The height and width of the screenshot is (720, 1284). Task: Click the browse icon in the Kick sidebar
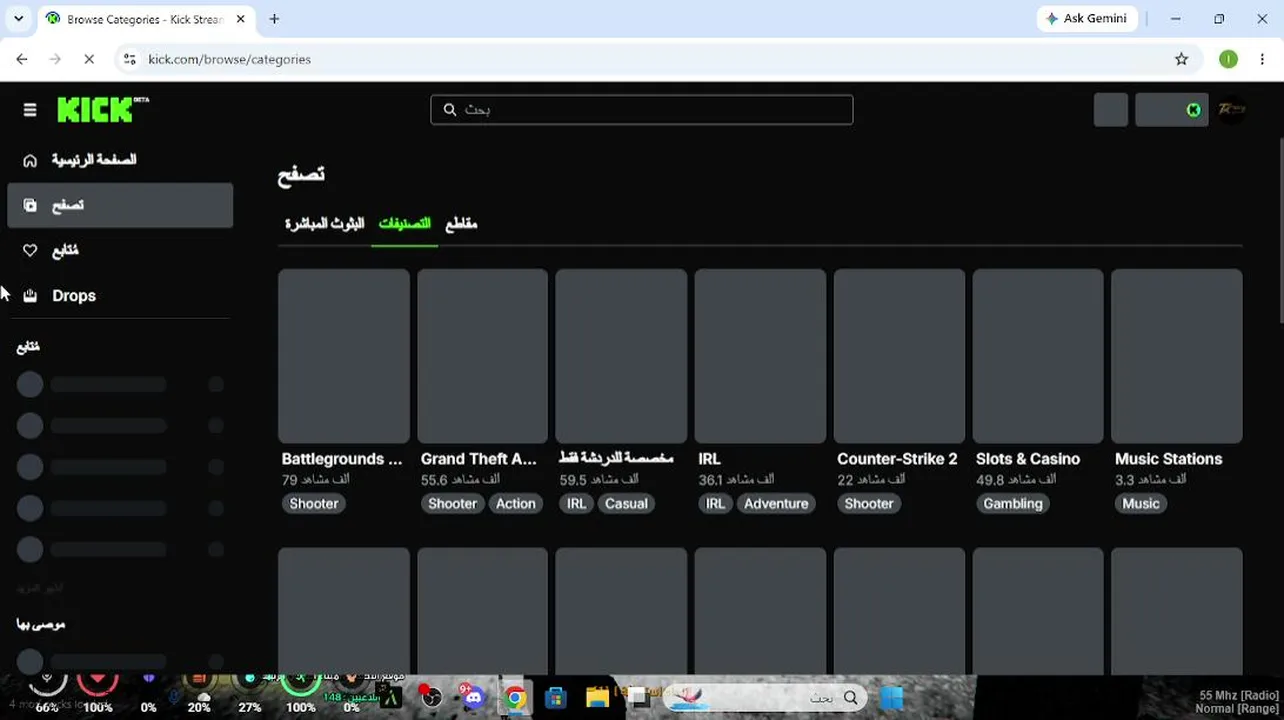click(x=30, y=205)
